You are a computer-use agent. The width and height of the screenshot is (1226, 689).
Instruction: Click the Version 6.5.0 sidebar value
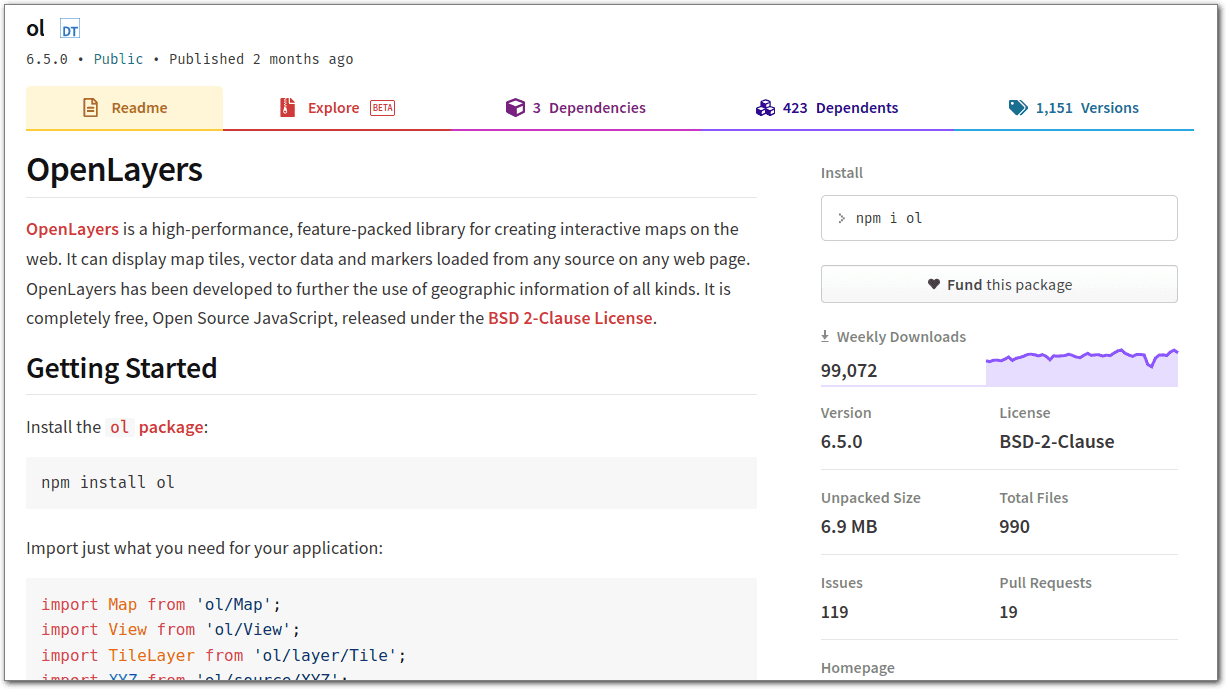pyautogui.click(x=841, y=441)
